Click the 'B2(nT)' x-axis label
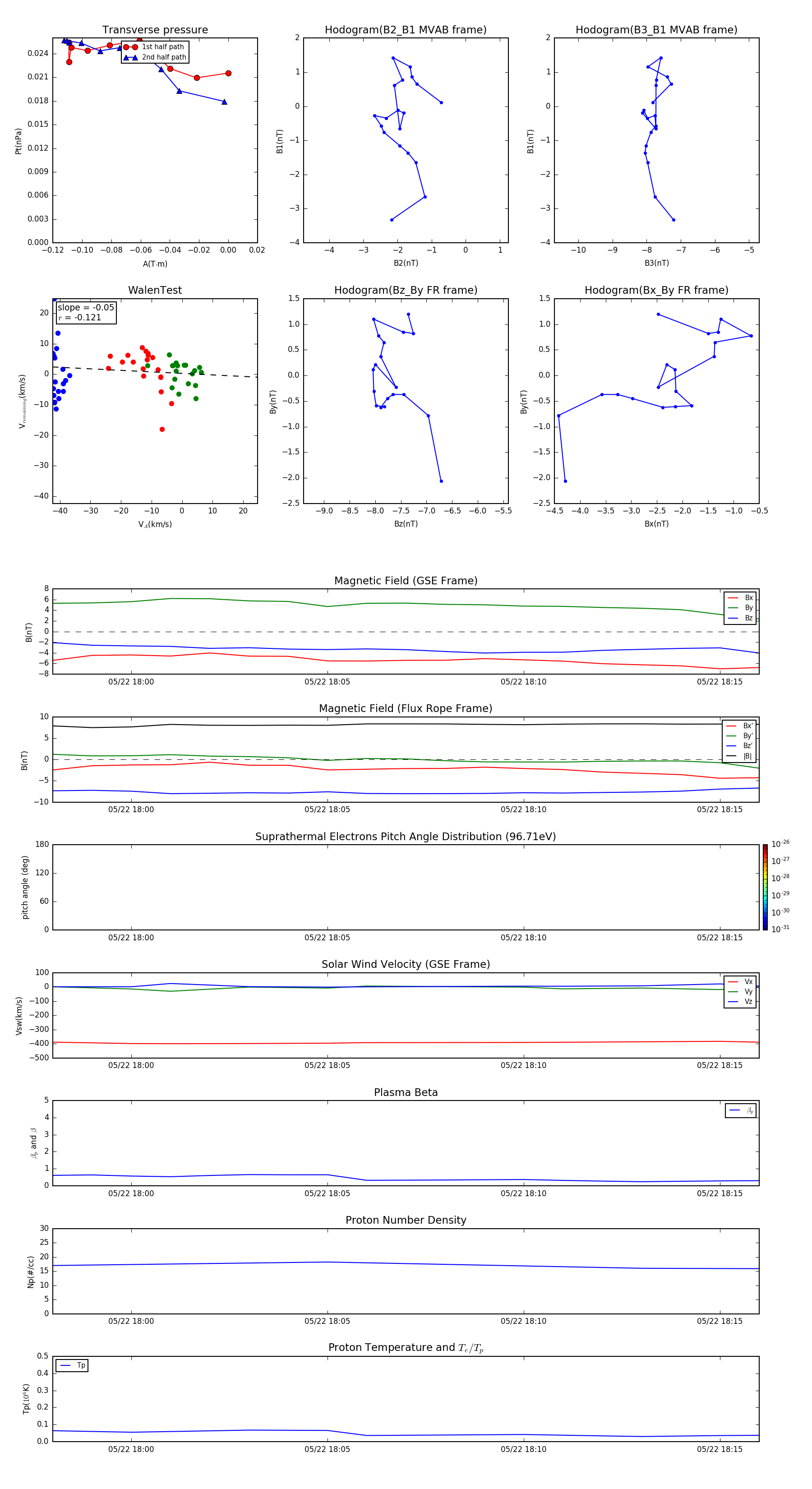The width and height of the screenshot is (812, 1489). [406, 263]
